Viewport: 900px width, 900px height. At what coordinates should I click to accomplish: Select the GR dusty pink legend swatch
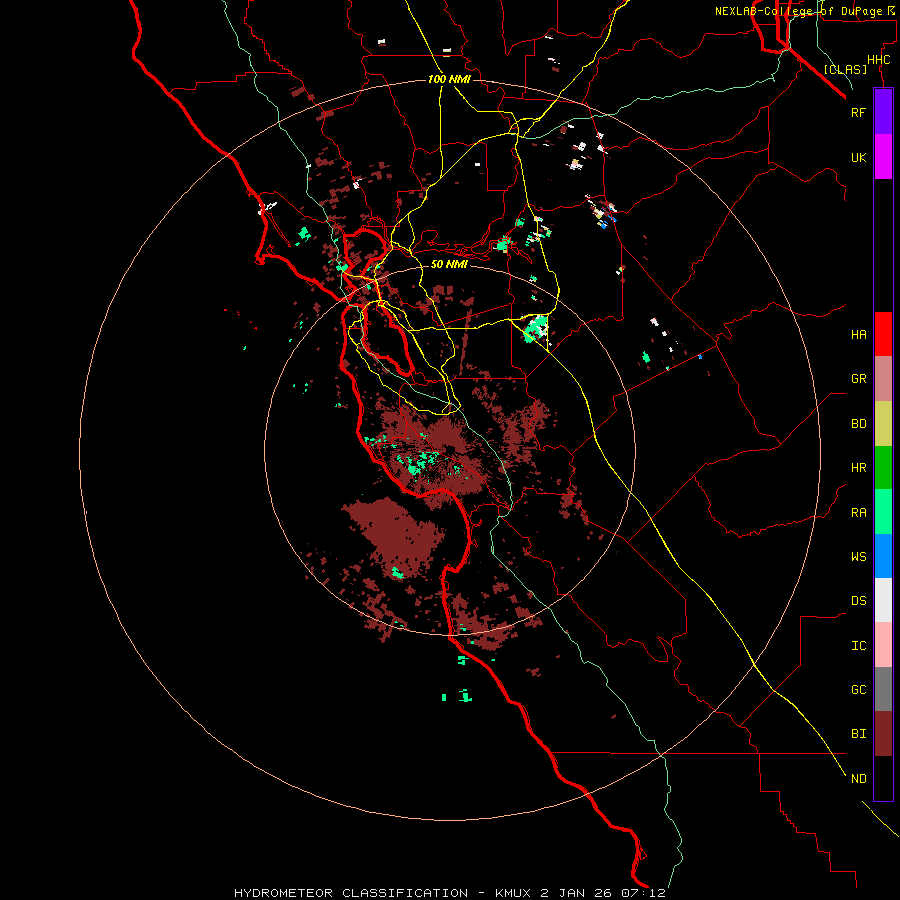click(883, 379)
